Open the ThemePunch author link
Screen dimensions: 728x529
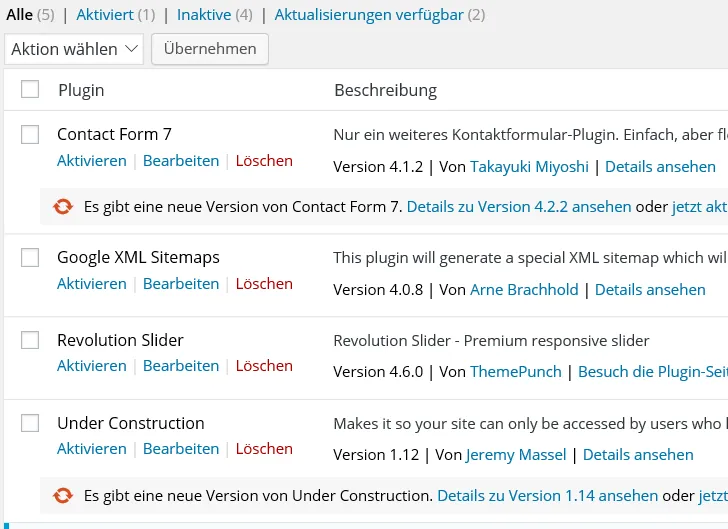[x=516, y=372]
